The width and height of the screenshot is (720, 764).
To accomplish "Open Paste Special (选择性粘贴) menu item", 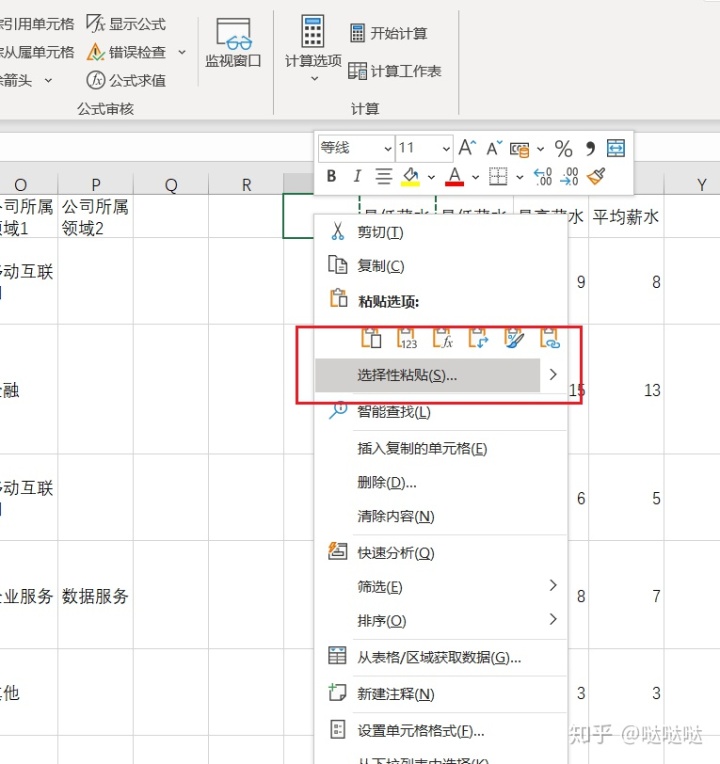I will (428, 375).
